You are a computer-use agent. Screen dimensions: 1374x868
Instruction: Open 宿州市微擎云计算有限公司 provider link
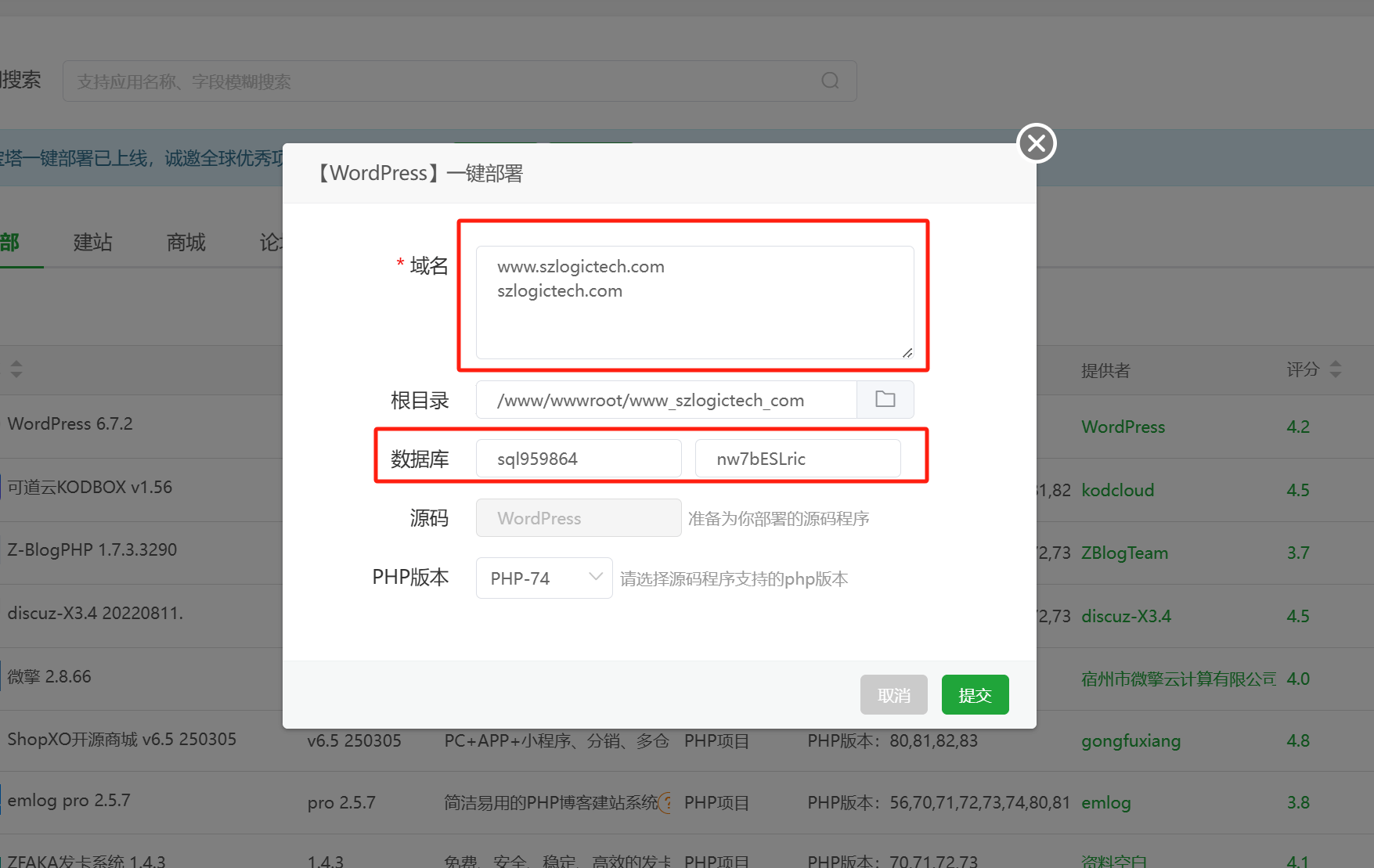click(x=1178, y=679)
